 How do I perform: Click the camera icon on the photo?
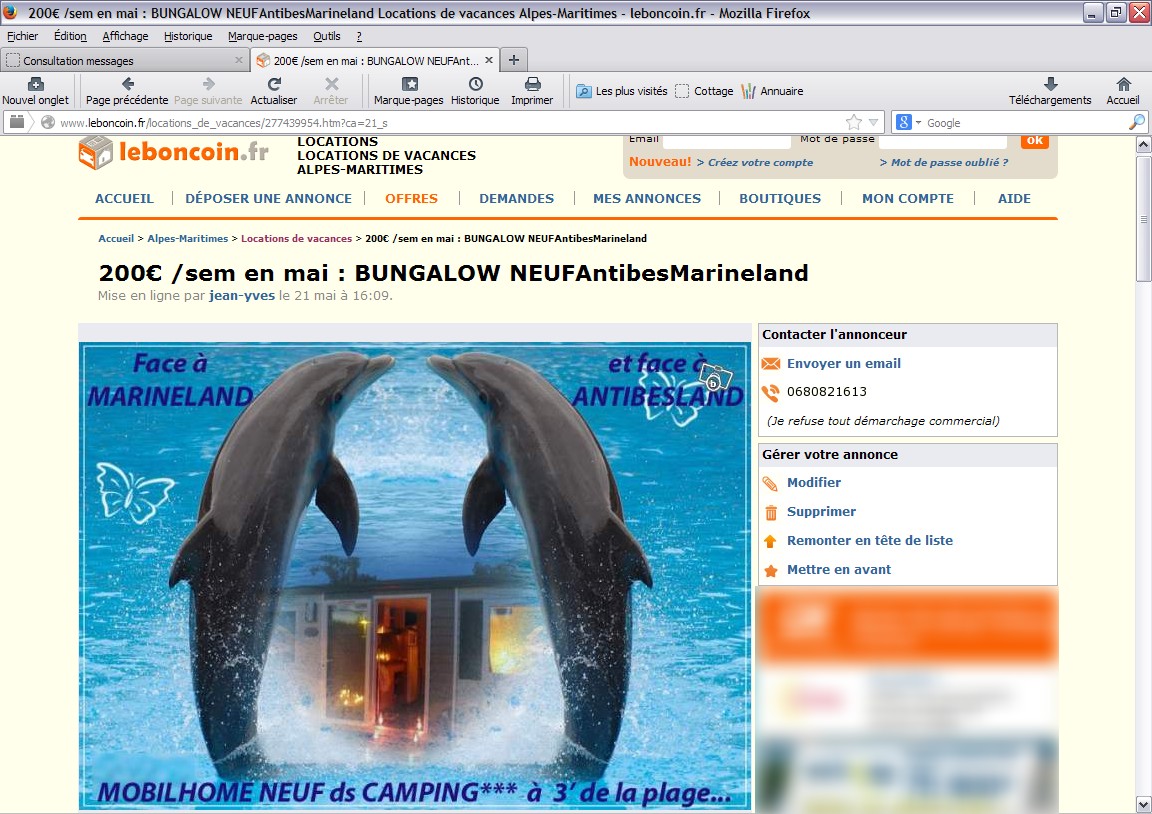[x=714, y=378]
